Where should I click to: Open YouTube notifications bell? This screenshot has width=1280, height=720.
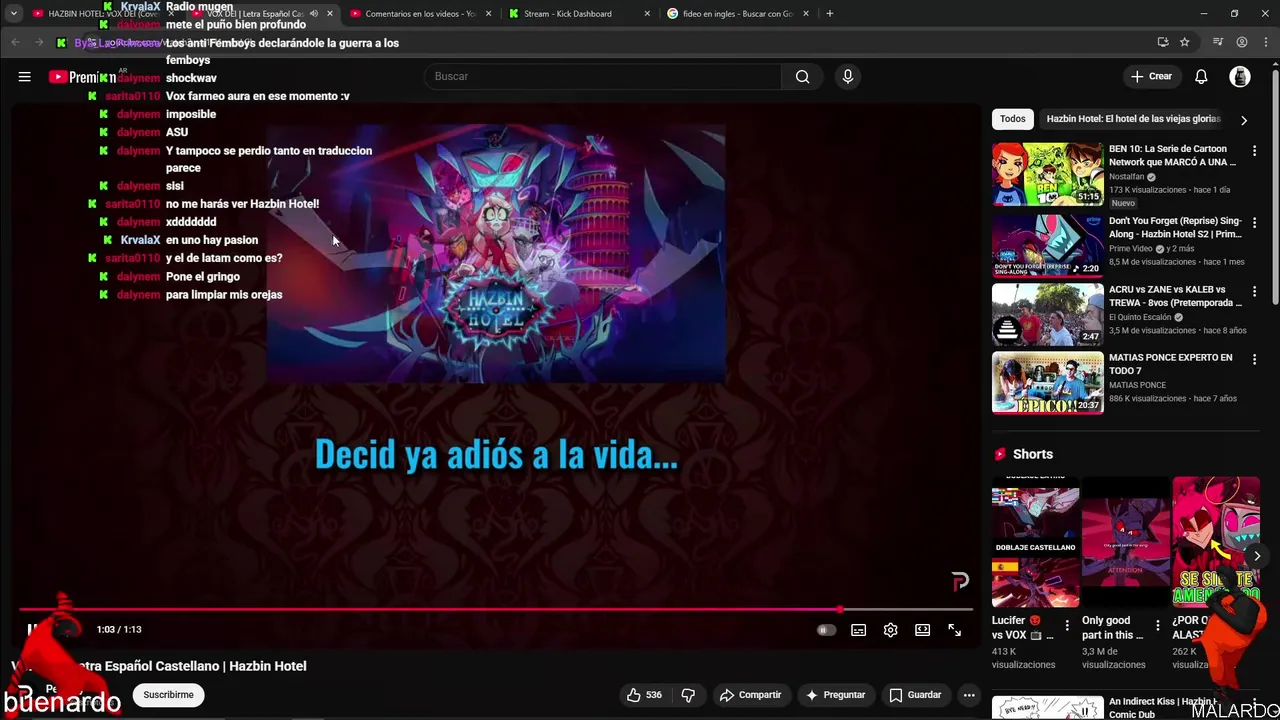click(x=1201, y=77)
